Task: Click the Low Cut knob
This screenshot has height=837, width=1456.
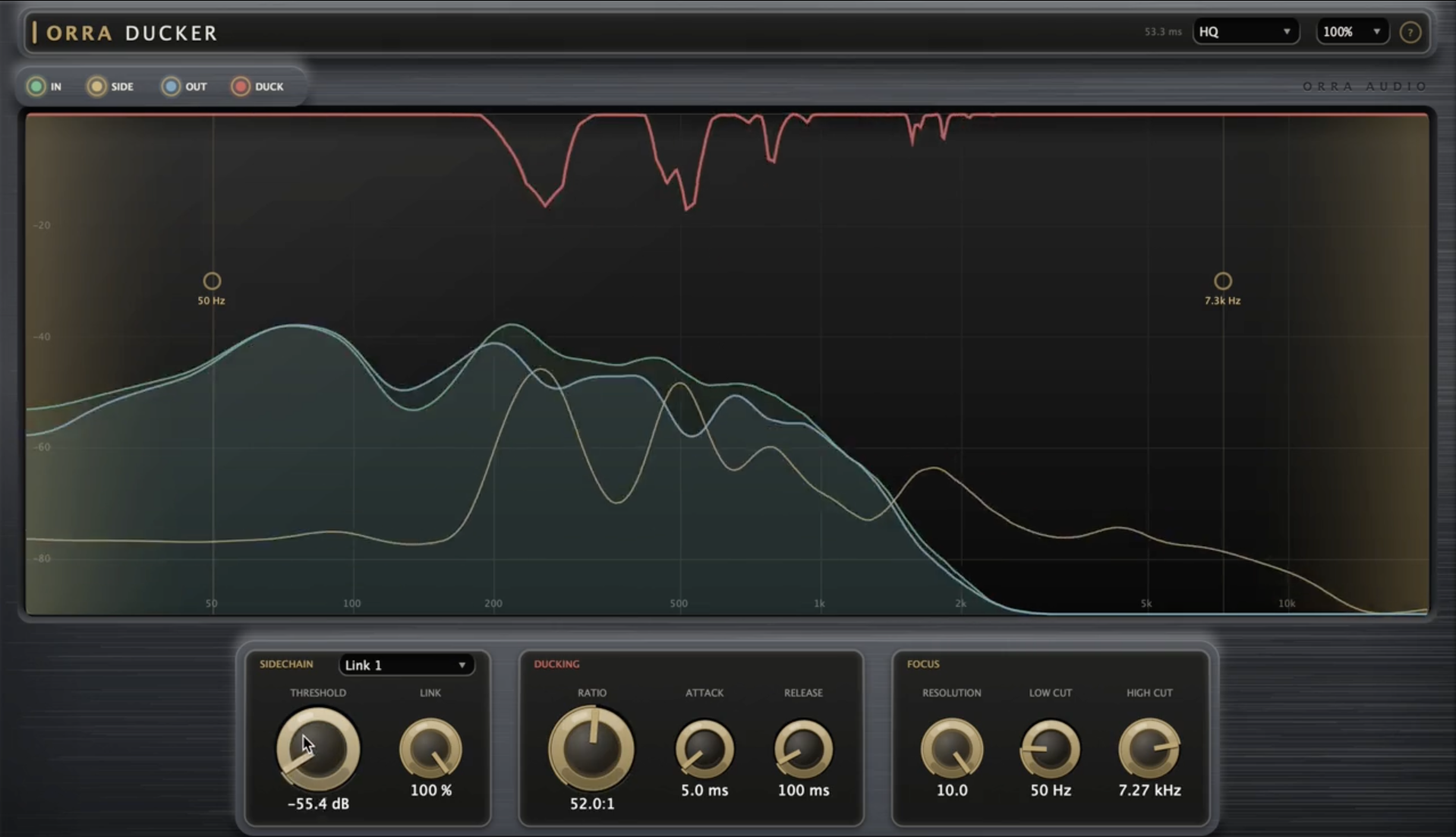Action: 1051,750
